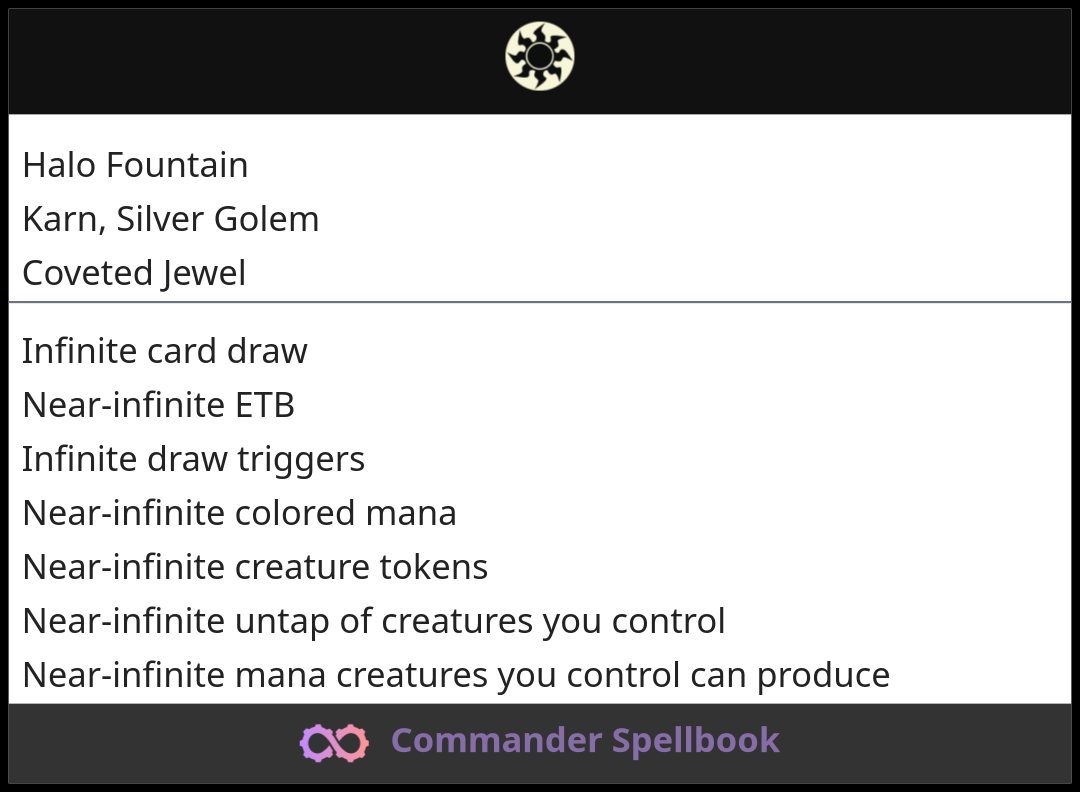Viewport: 1080px width, 792px height.
Task: Click the Commander Spellbook infinity logo
Action: (x=334, y=742)
